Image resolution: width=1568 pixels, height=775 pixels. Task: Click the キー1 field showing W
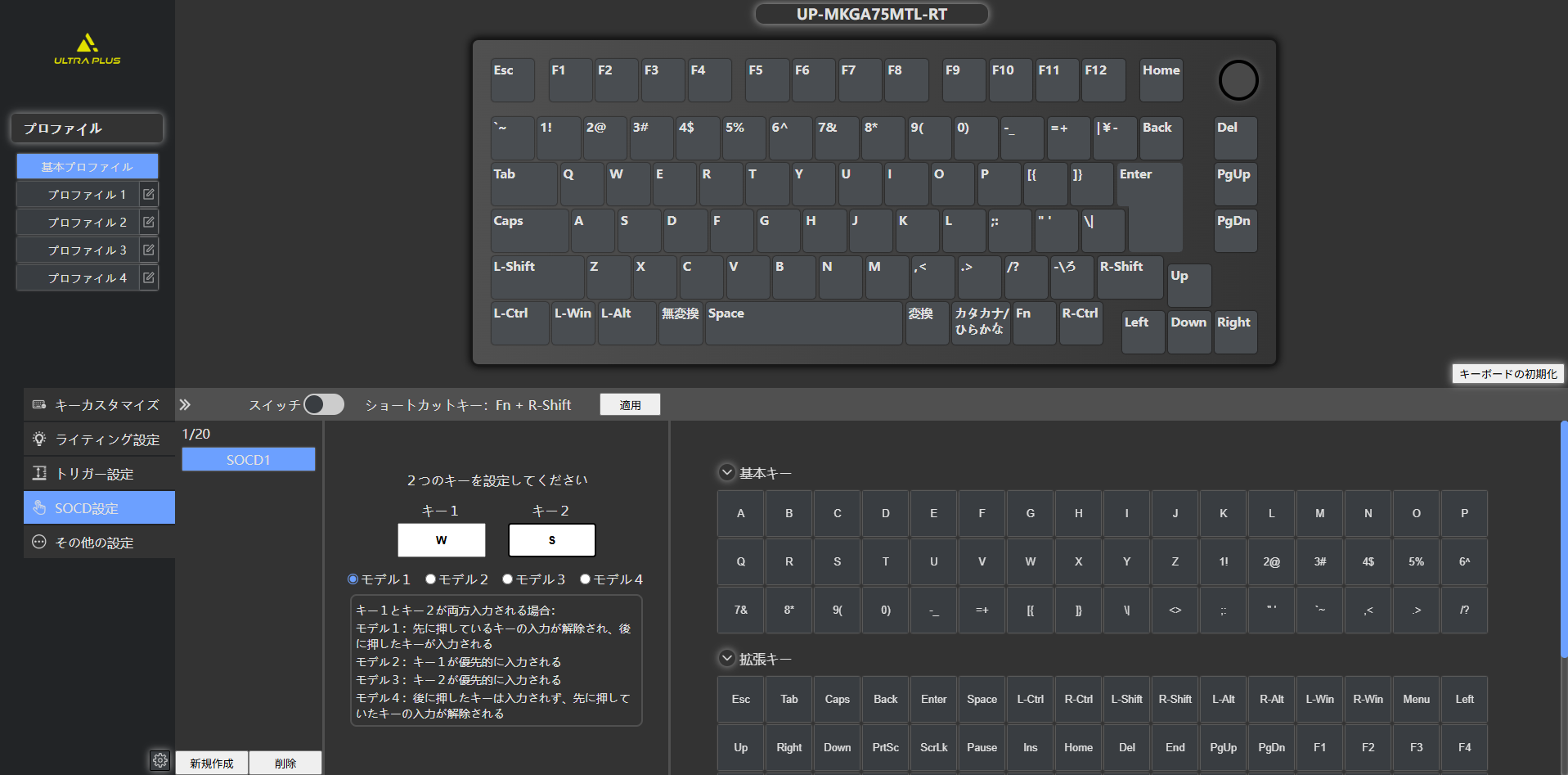point(442,540)
